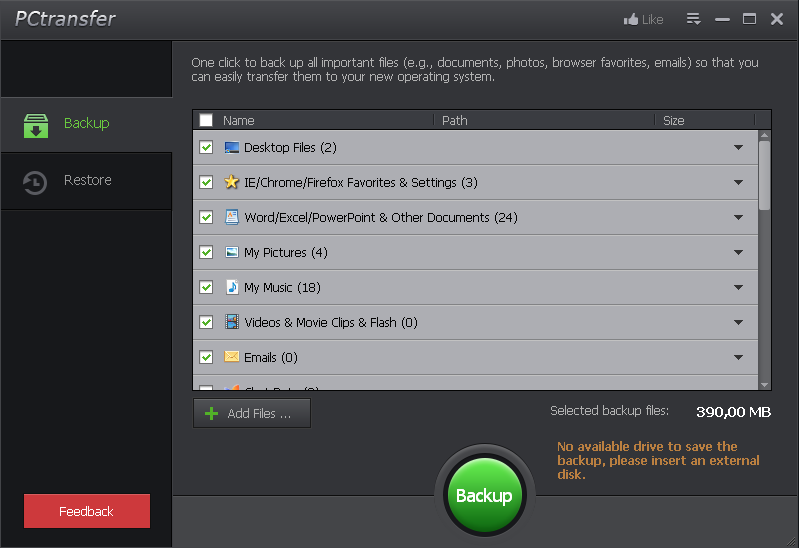
Task: Click the My Pictures icon
Action: (232, 252)
